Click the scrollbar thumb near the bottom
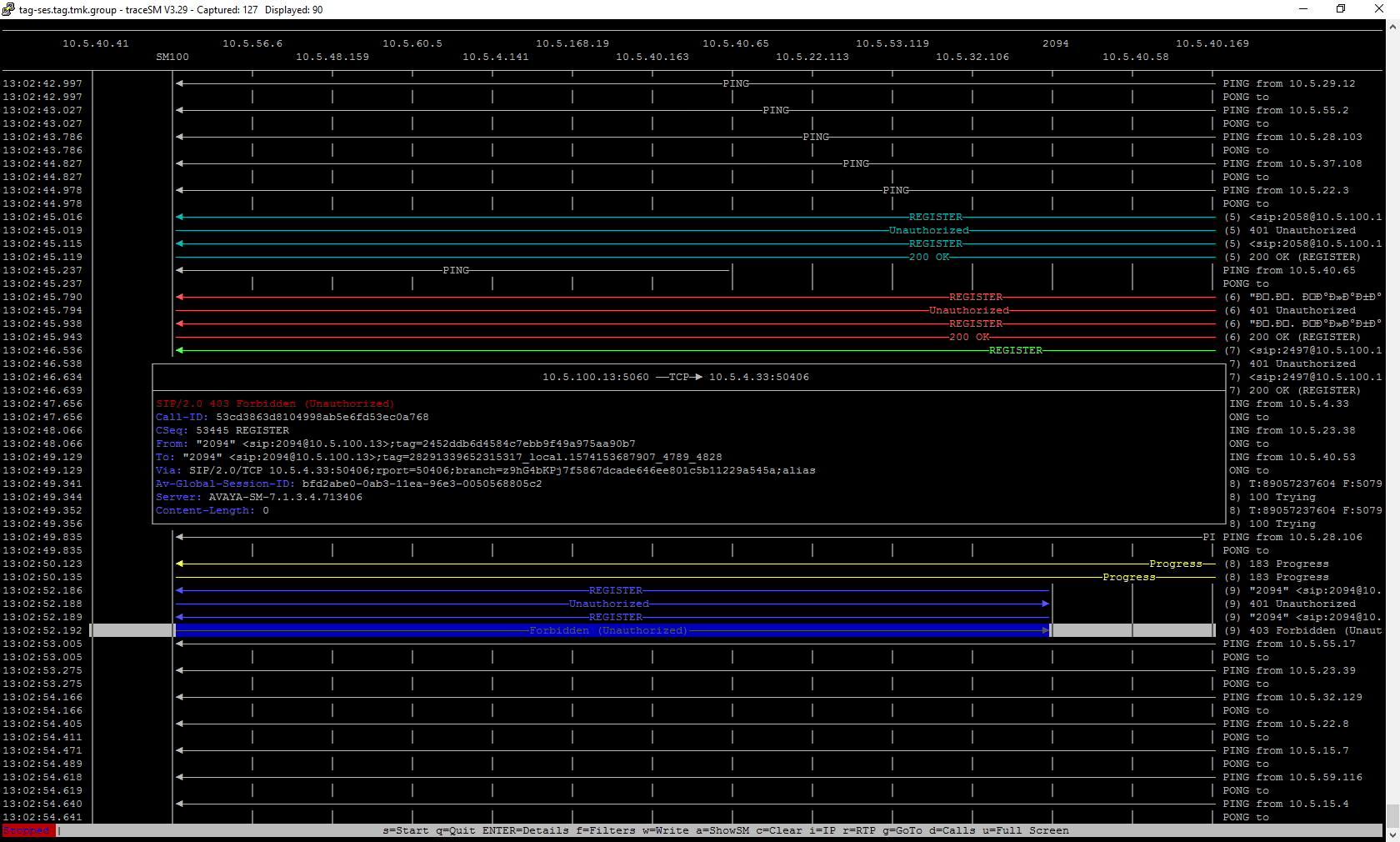Image resolution: width=1400 pixels, height=842 pixels. pyautogui.click(x=1392, y=815)
